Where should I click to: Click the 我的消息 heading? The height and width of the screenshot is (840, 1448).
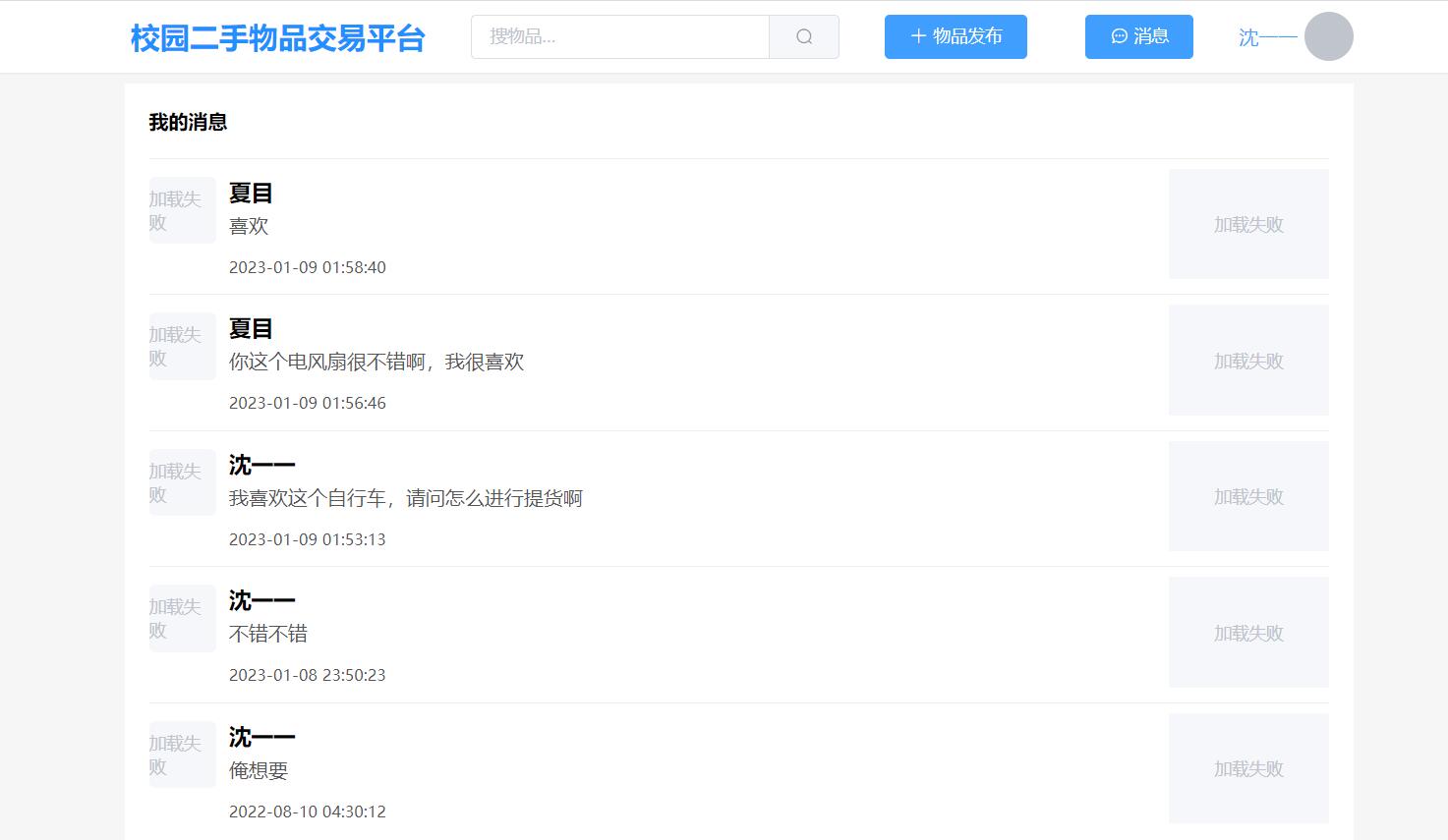(188, 122)
